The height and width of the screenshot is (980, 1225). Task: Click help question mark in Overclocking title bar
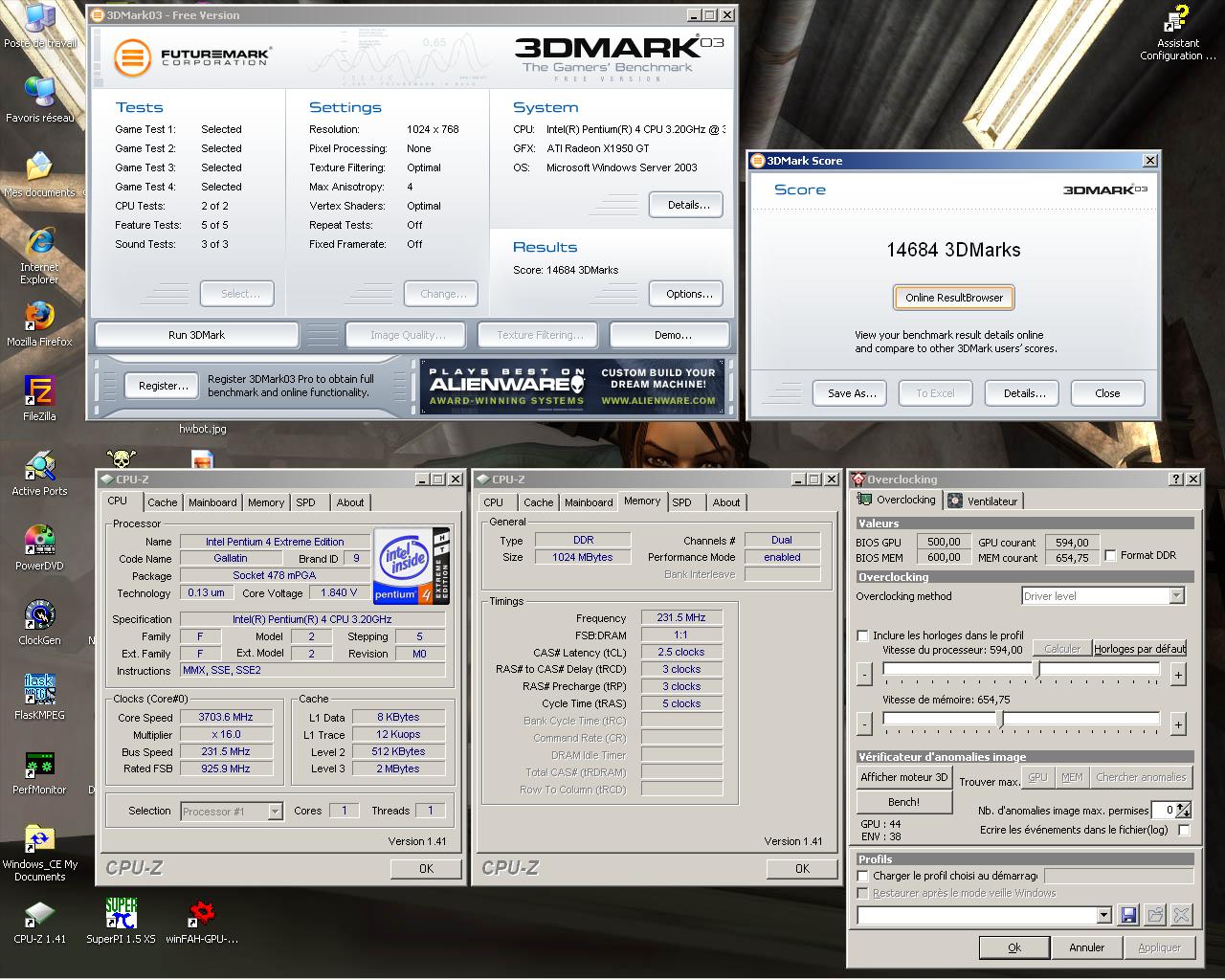pyautogui.click(x=1176, y=479)
